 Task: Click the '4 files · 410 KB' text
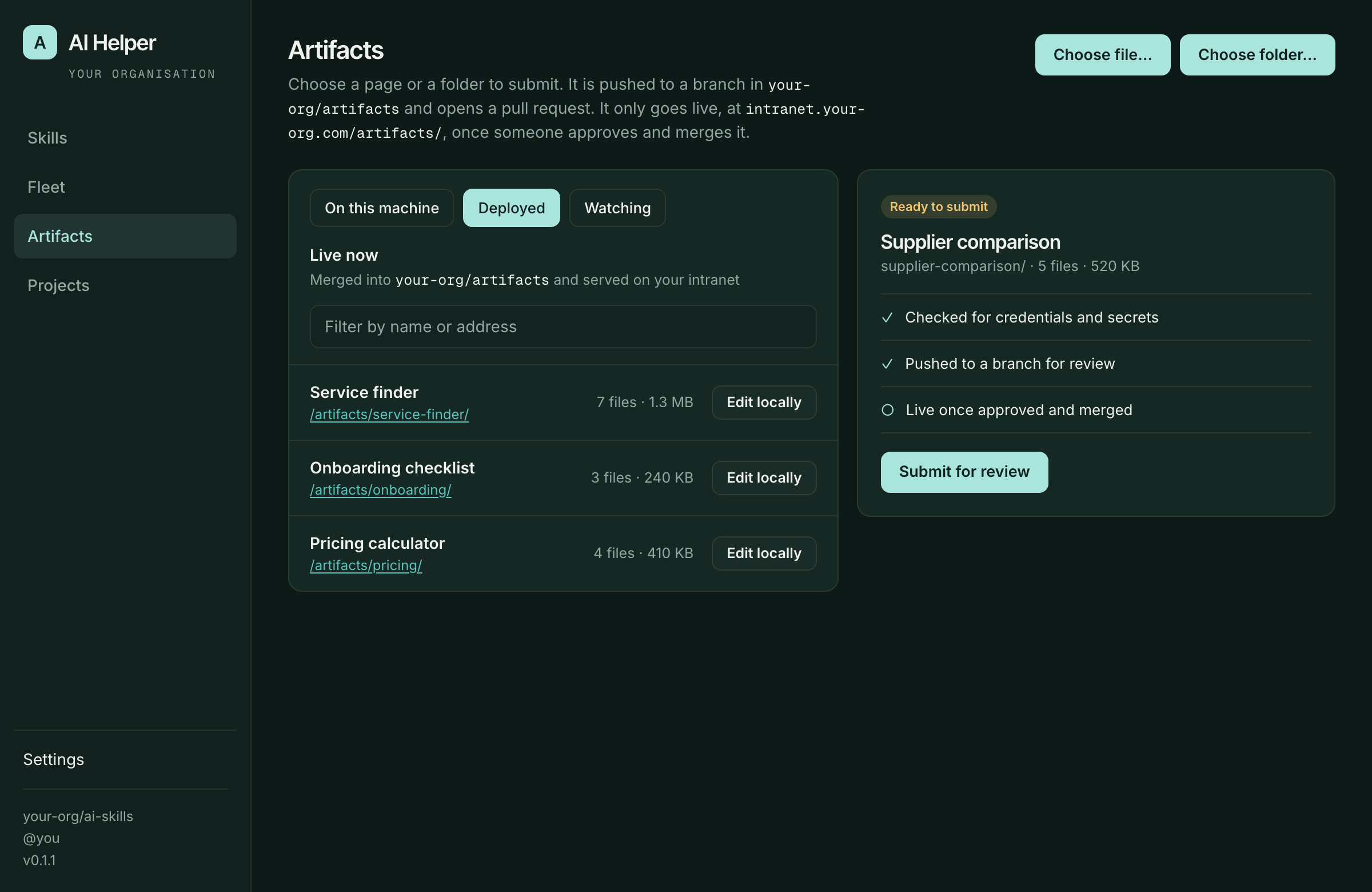pyautogui.click(x=643, y=553)
